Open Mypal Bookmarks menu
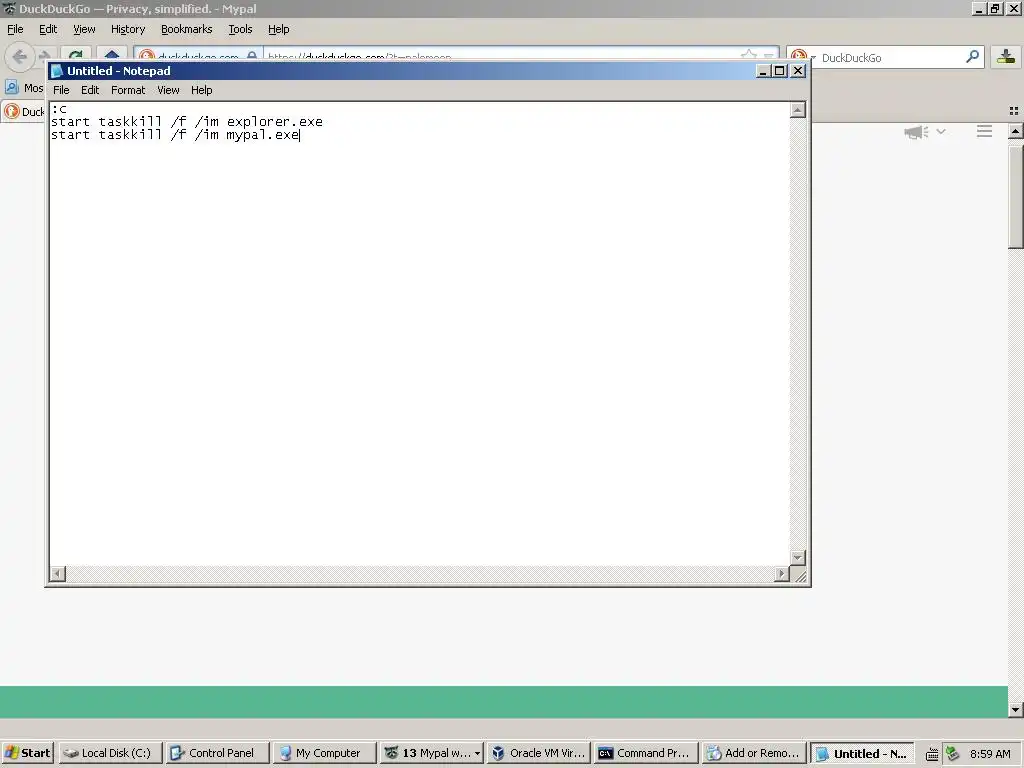The width and height of the screenshot is (1024, 768). (187, 29)
